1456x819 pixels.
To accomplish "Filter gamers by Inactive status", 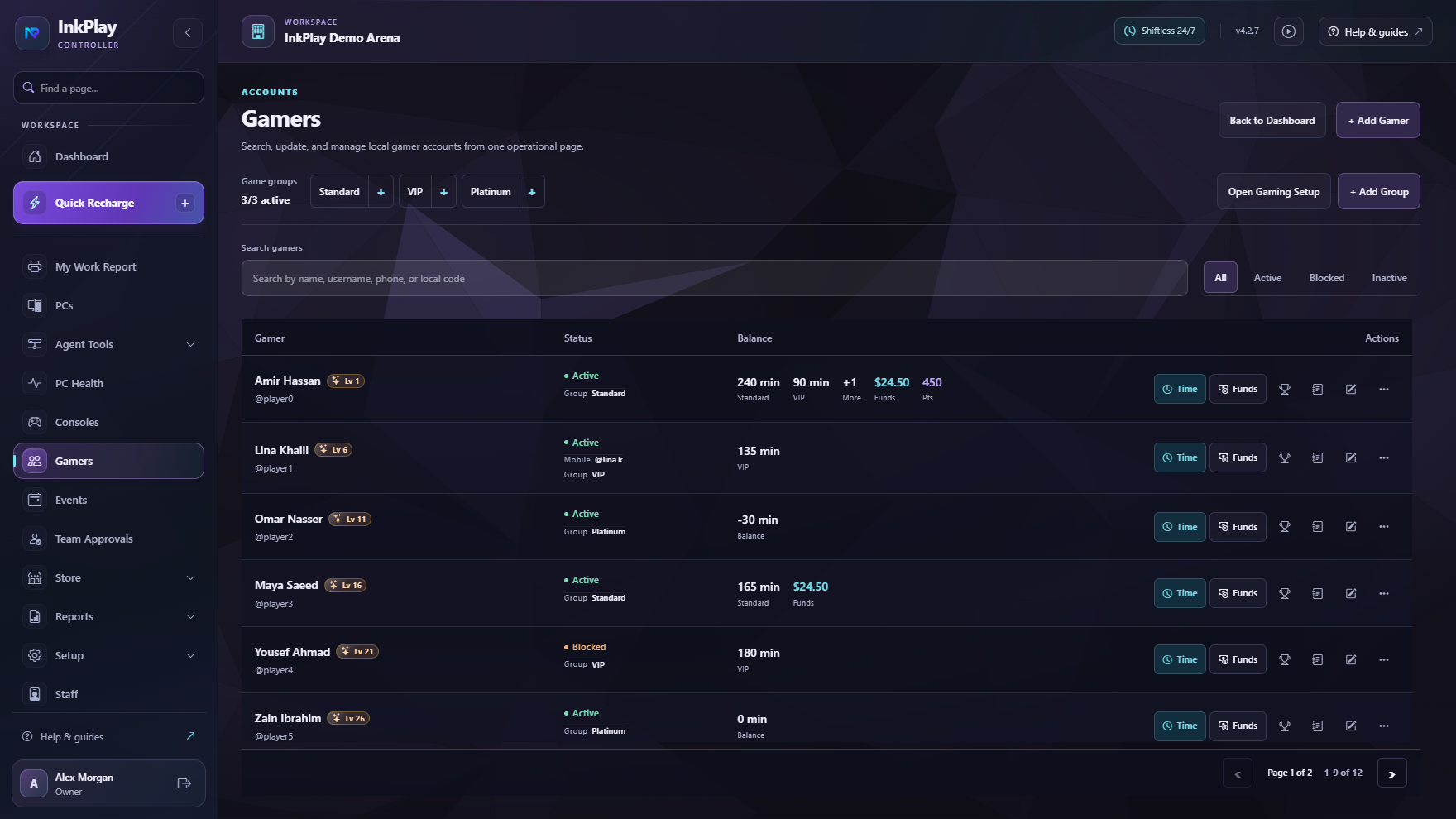I will click(x=1390, y=278).
